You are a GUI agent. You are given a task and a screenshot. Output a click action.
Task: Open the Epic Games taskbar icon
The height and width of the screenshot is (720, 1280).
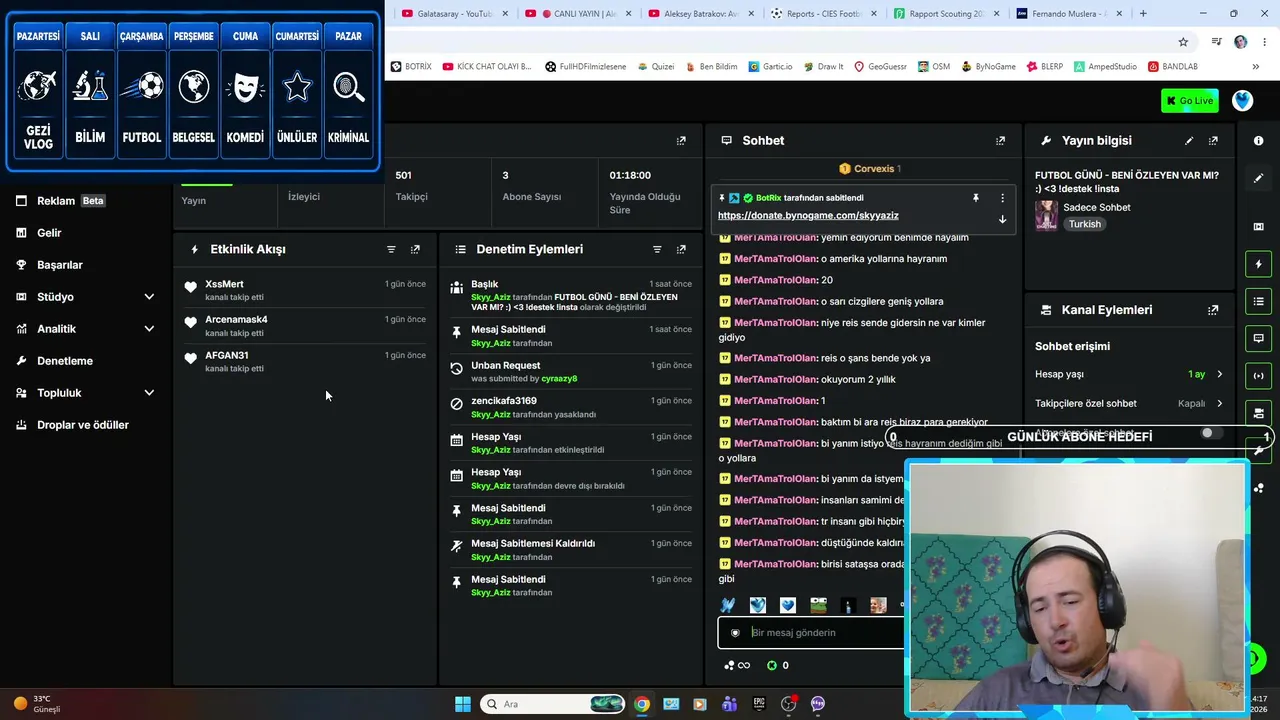coord(759,704)
